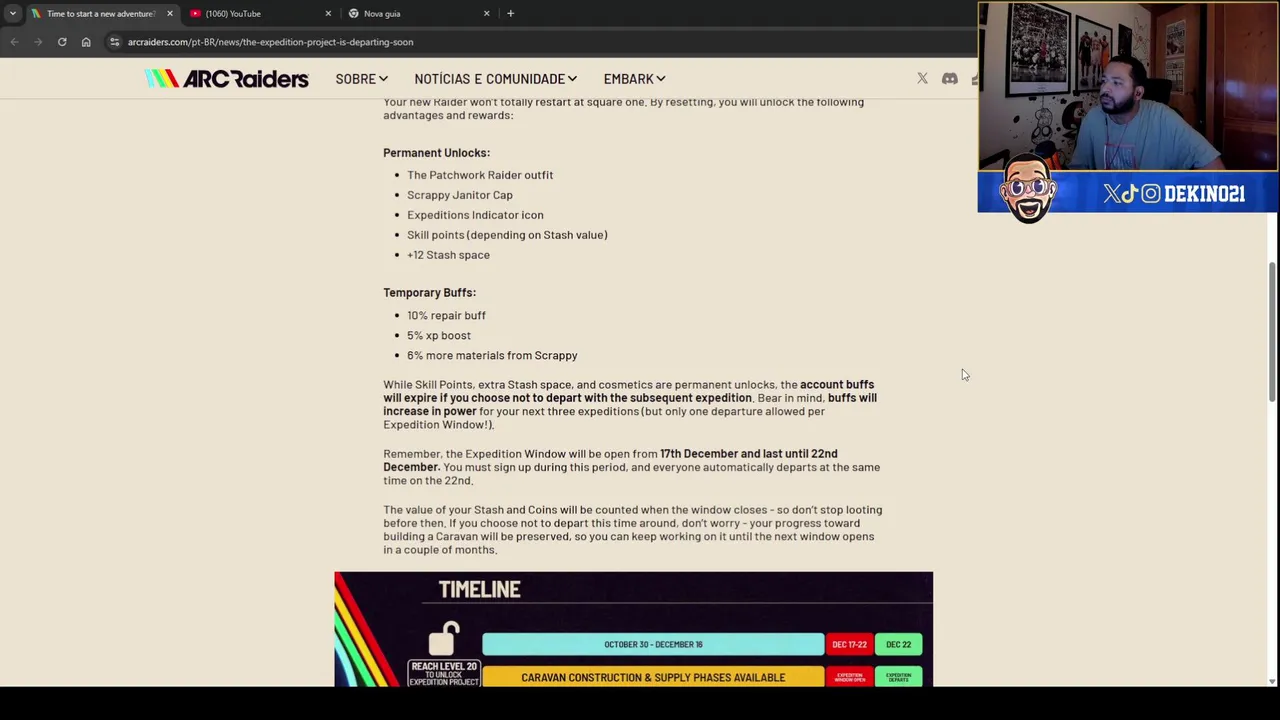Switch to the YouTube browser tab
This screenshot has height=720, width=1280.
click(260, 14)
